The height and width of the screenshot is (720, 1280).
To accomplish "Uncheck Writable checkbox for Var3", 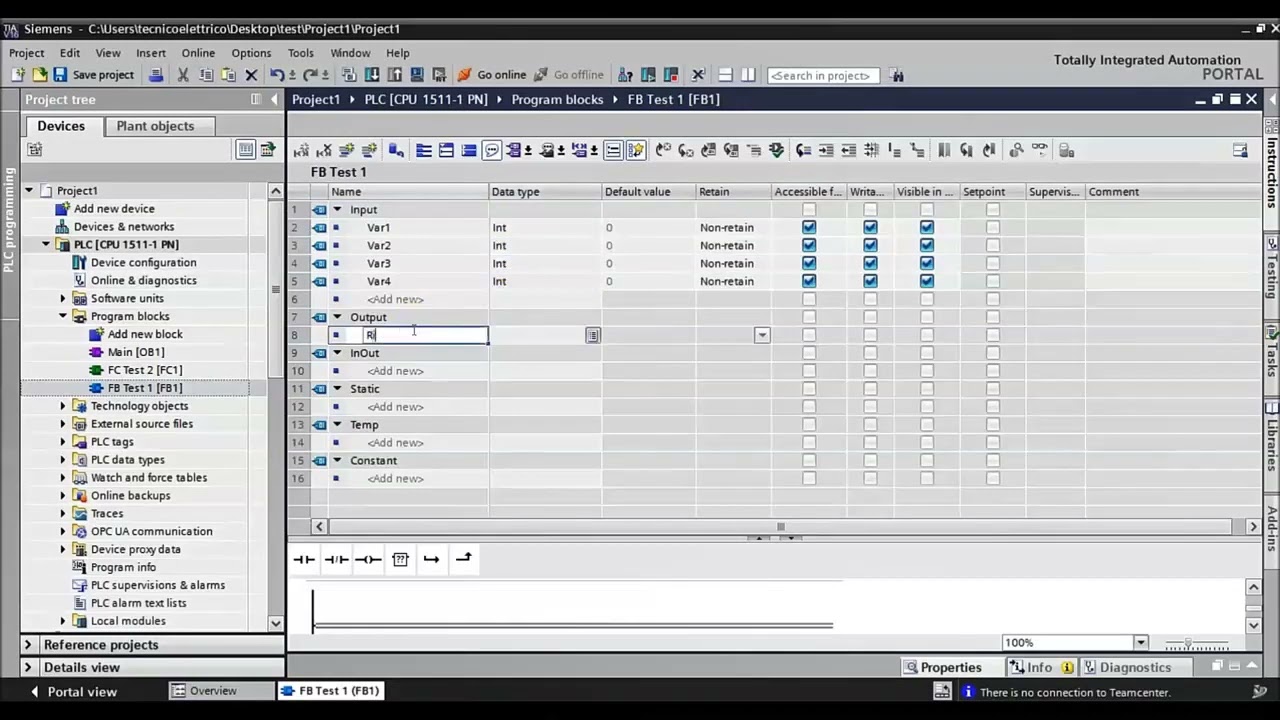I will [x=870, y=264].
